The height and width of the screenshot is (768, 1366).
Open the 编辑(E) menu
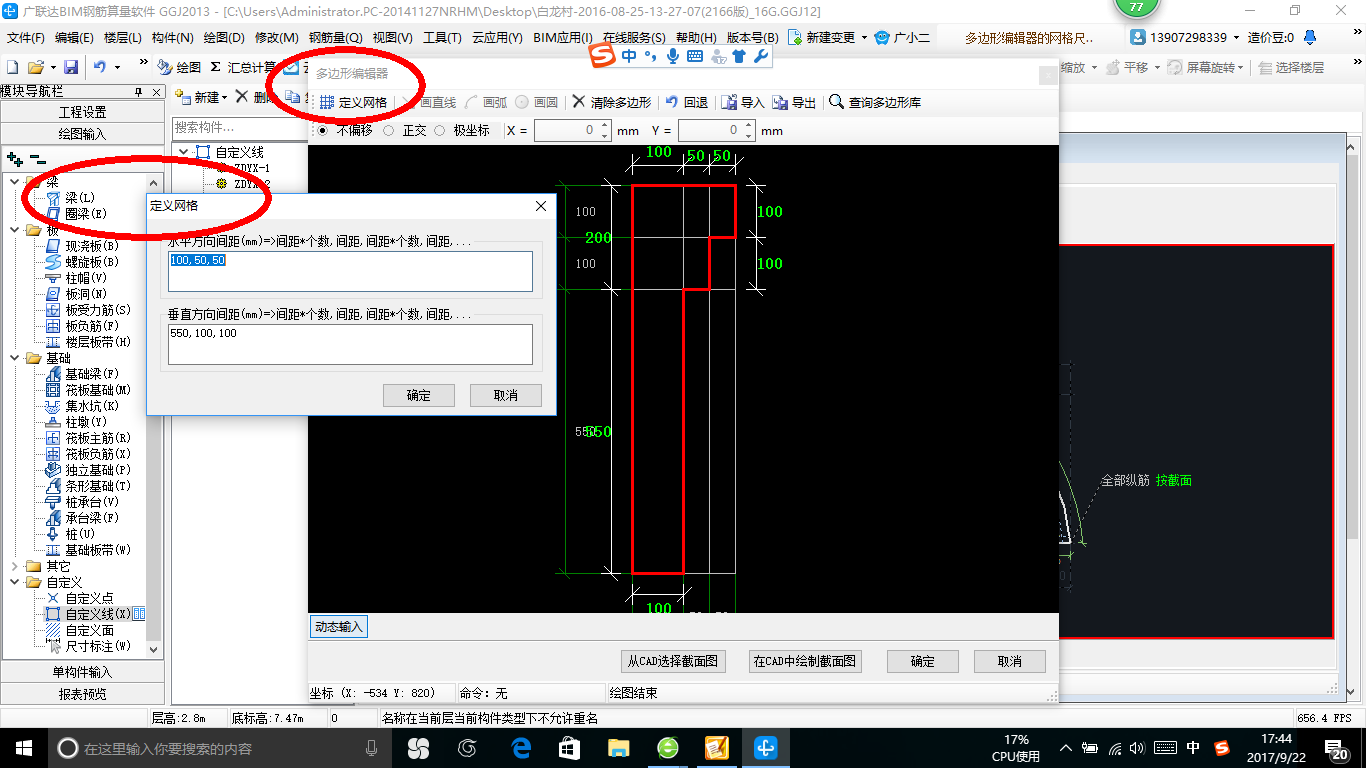[74, 37]
